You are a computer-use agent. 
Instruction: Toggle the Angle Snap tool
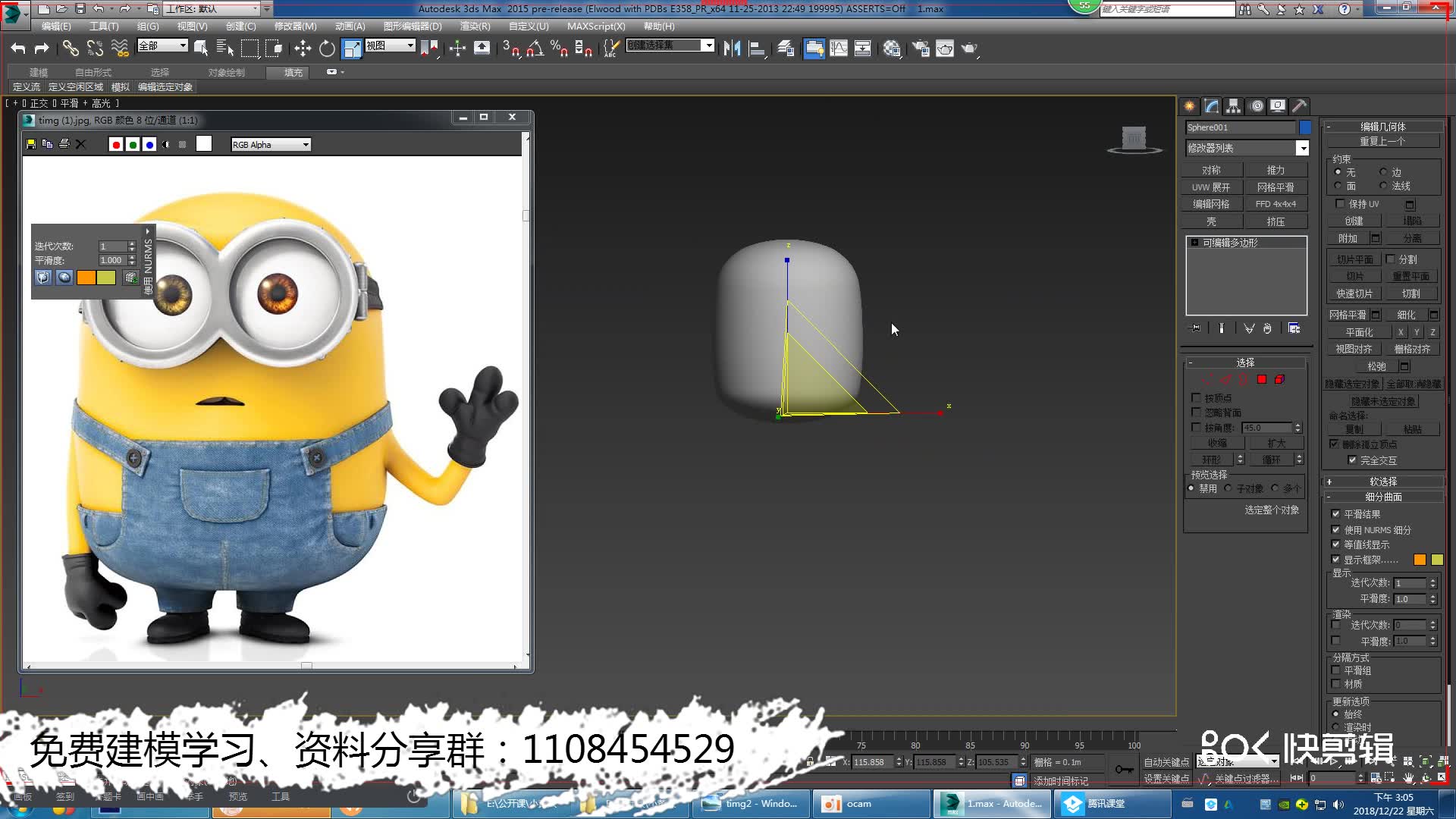coord(535,49)
